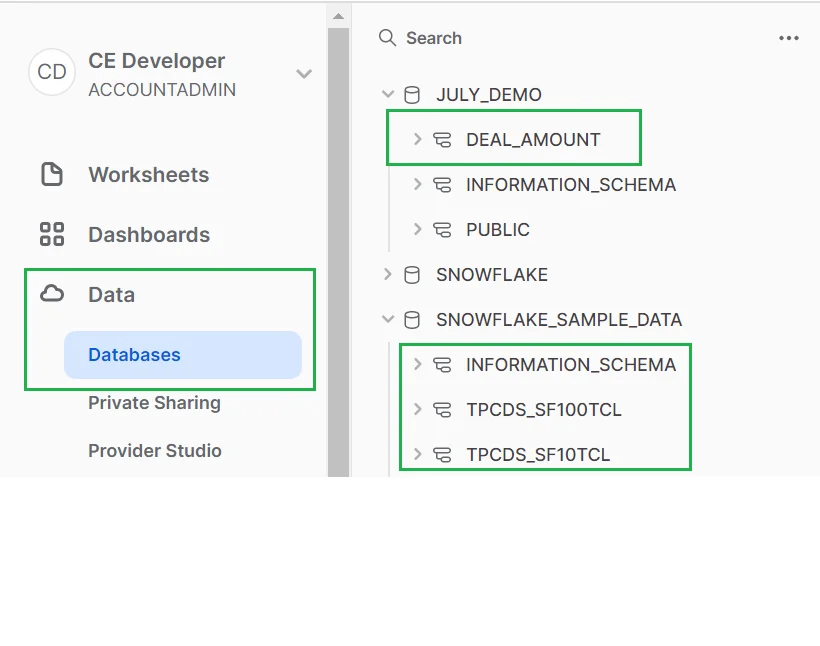Collapse the JULY_DEMO database tree
Viewport: 820px width, 646px height.
coord(388,95)
